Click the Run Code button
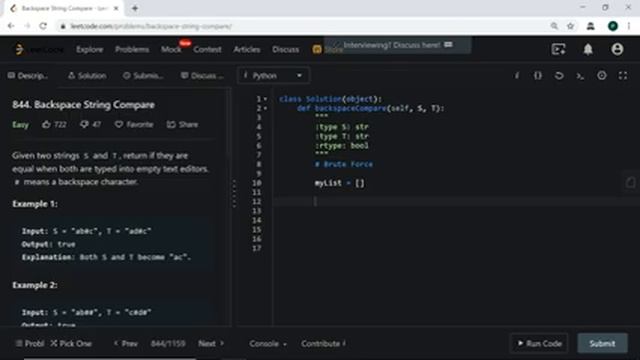Image resolution: width=640 pixels, height=360 pixels. [539, 343]
